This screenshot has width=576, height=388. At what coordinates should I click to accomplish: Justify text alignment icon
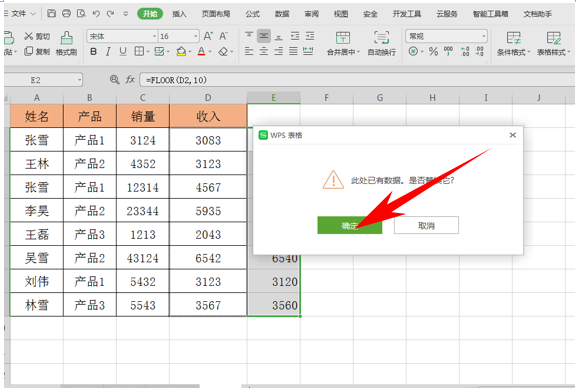click(x=293, y=51)
